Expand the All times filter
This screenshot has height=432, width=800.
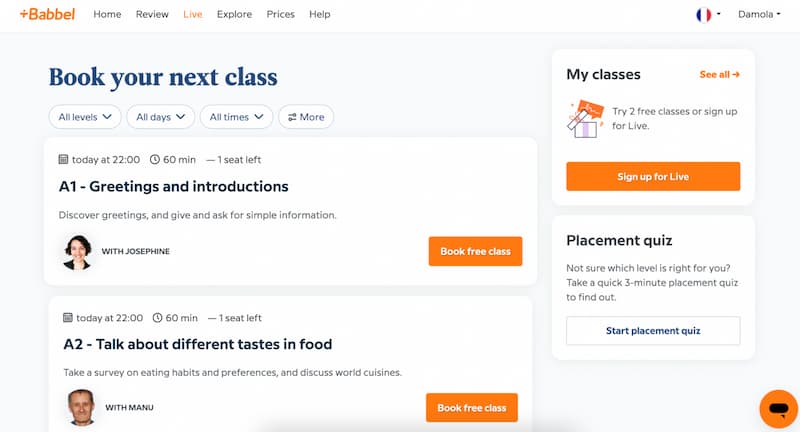(236, 117)
